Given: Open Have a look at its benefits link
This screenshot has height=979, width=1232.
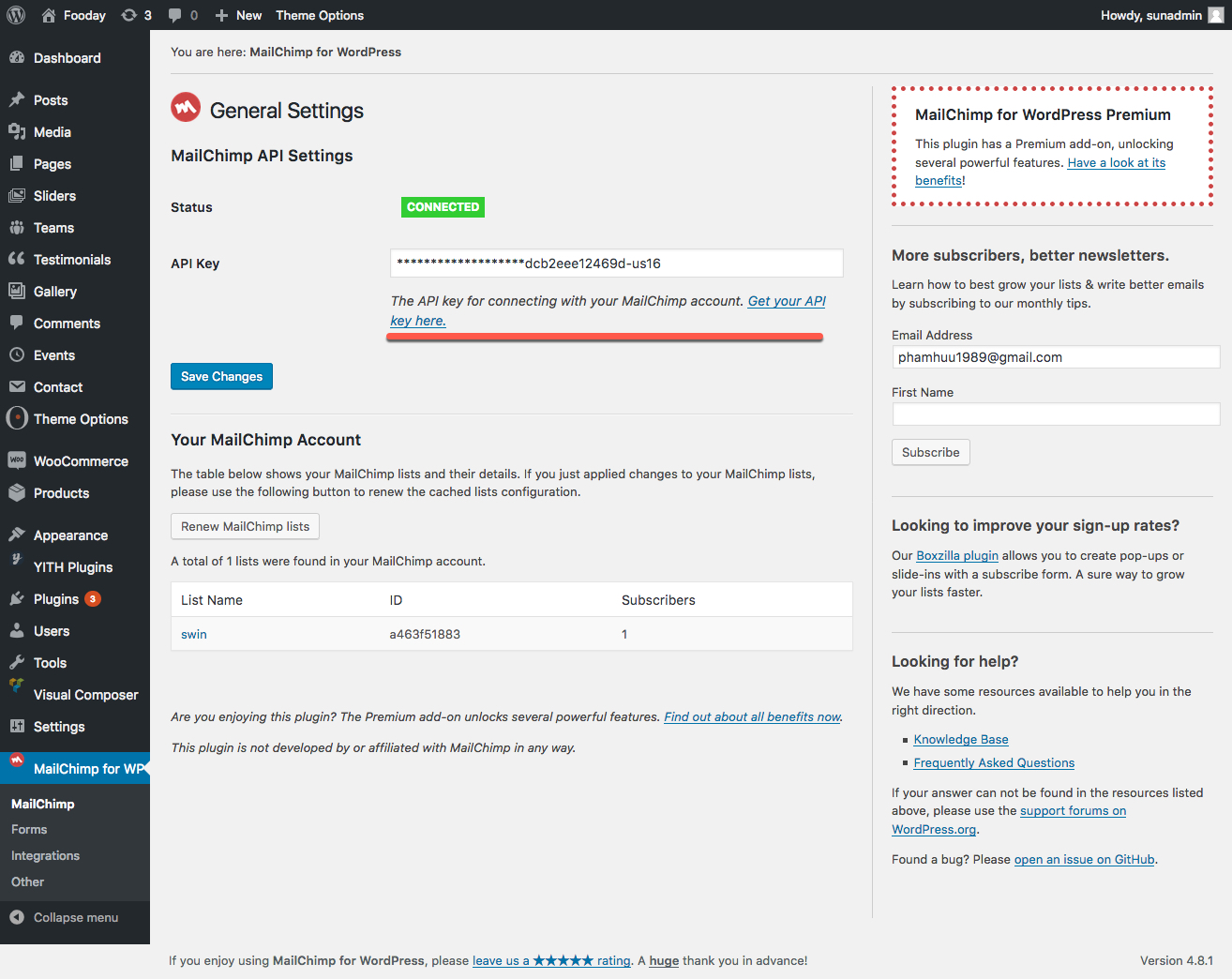Looking at the screenshot, I should coord(1116,162).
